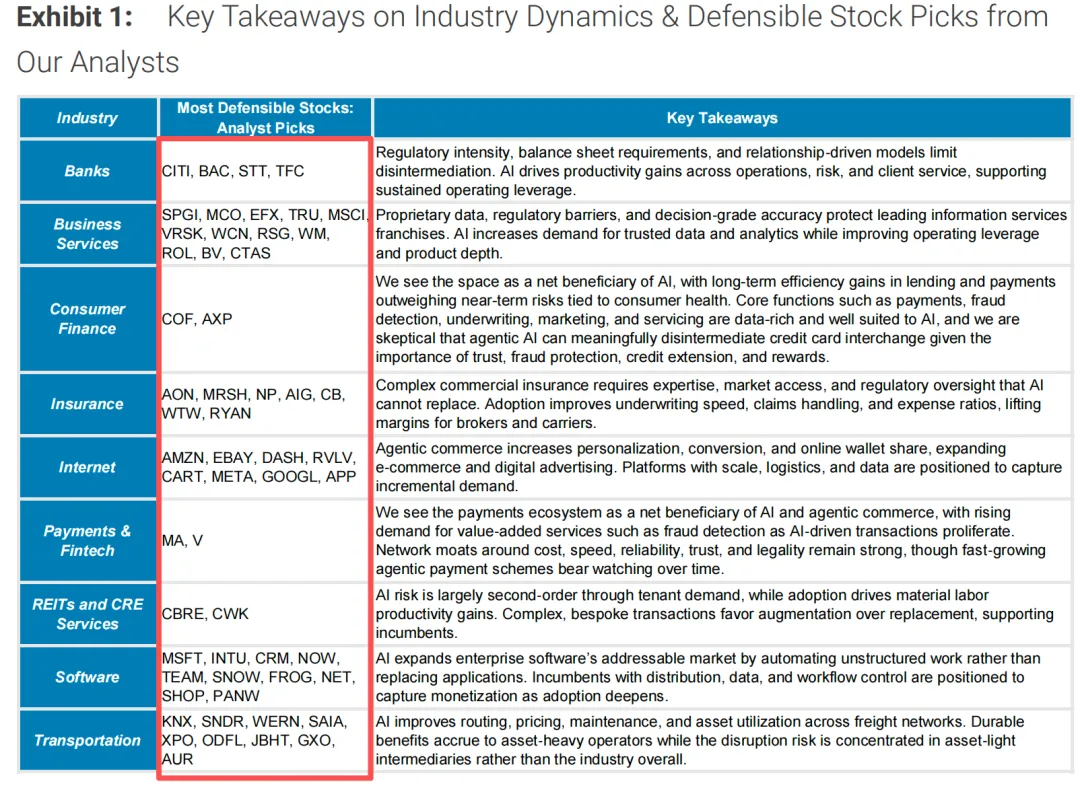Click the 'Exhibit 1:' title label
Image resolution: width=1080 pixels, height=790 pixels.
(x=74, y=17)
